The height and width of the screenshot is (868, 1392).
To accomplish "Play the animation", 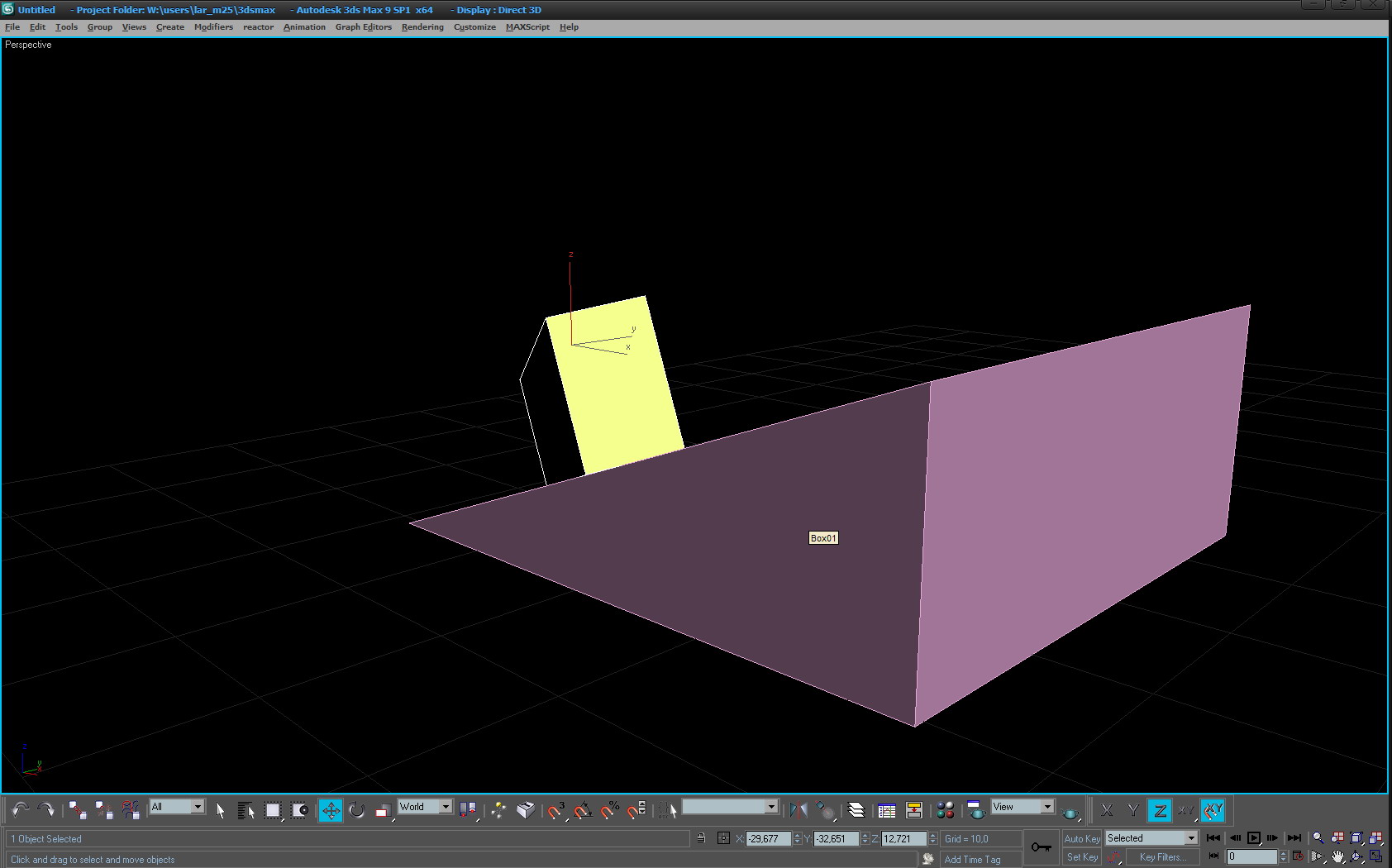I will click(x=1254, y=838).
